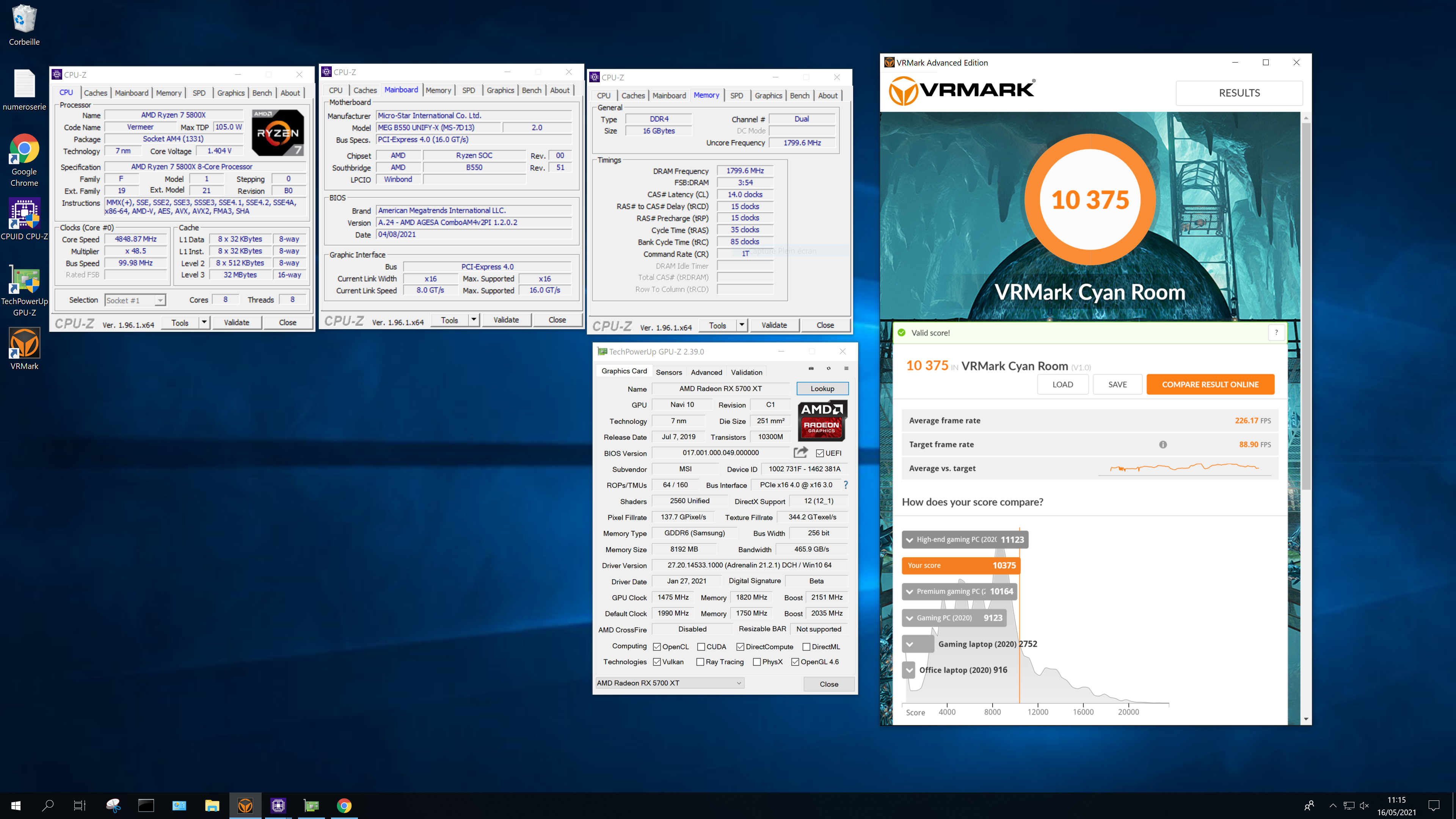Toggle the Vulkan checkbox
The height and width of the screenshot is (819, 1456).
tap(657, 662)
